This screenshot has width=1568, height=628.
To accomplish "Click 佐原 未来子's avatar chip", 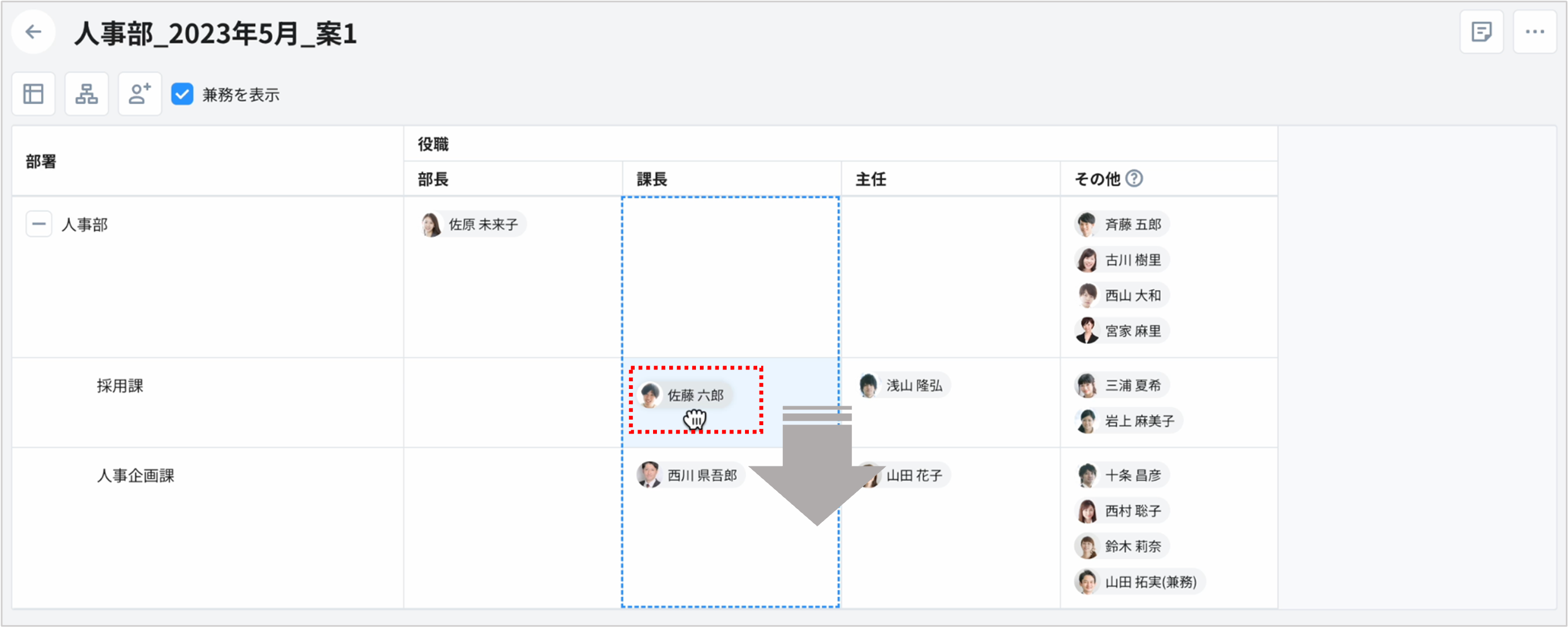I will [473, 225].
